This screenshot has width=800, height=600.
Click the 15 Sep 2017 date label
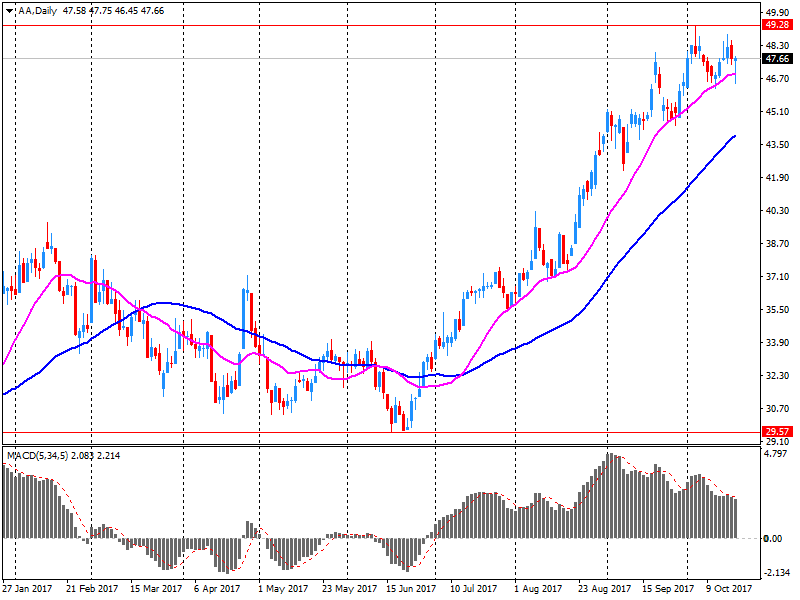668,589
